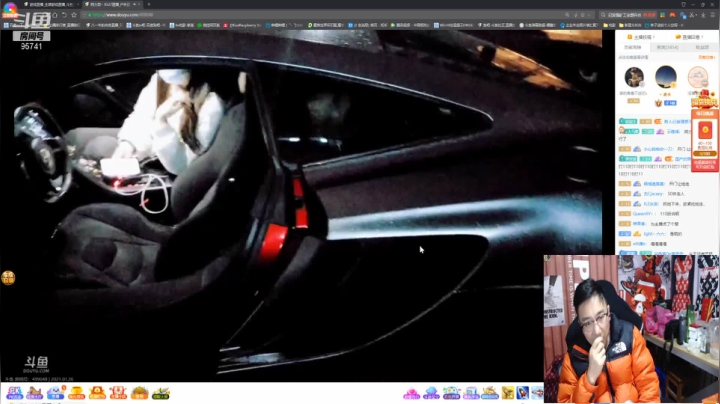Open the scissors screenshot tool
Viewport: 720px width, 404px height.
(x=692, y=15)
